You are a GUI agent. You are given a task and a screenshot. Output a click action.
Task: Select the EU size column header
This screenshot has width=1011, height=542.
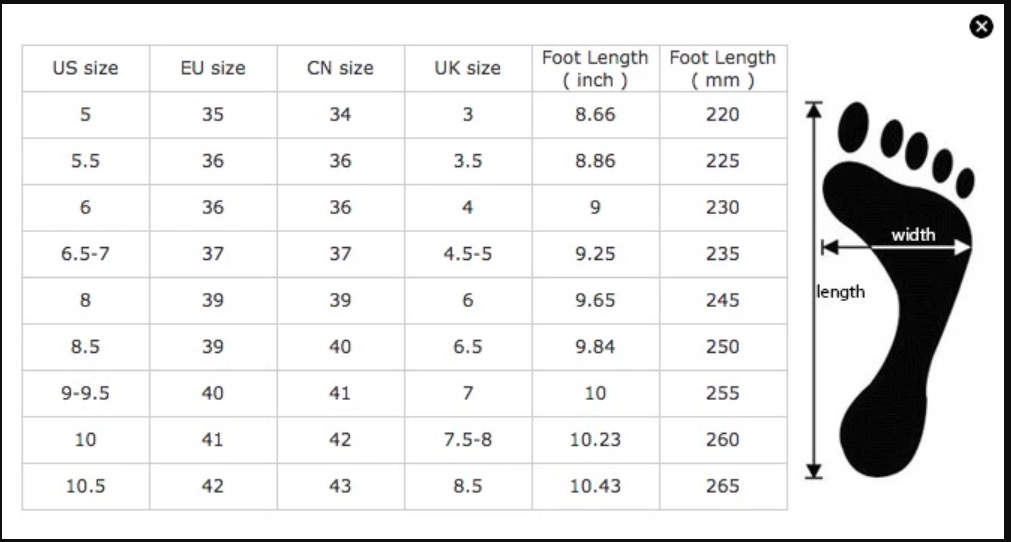click(x=213, y=69)
